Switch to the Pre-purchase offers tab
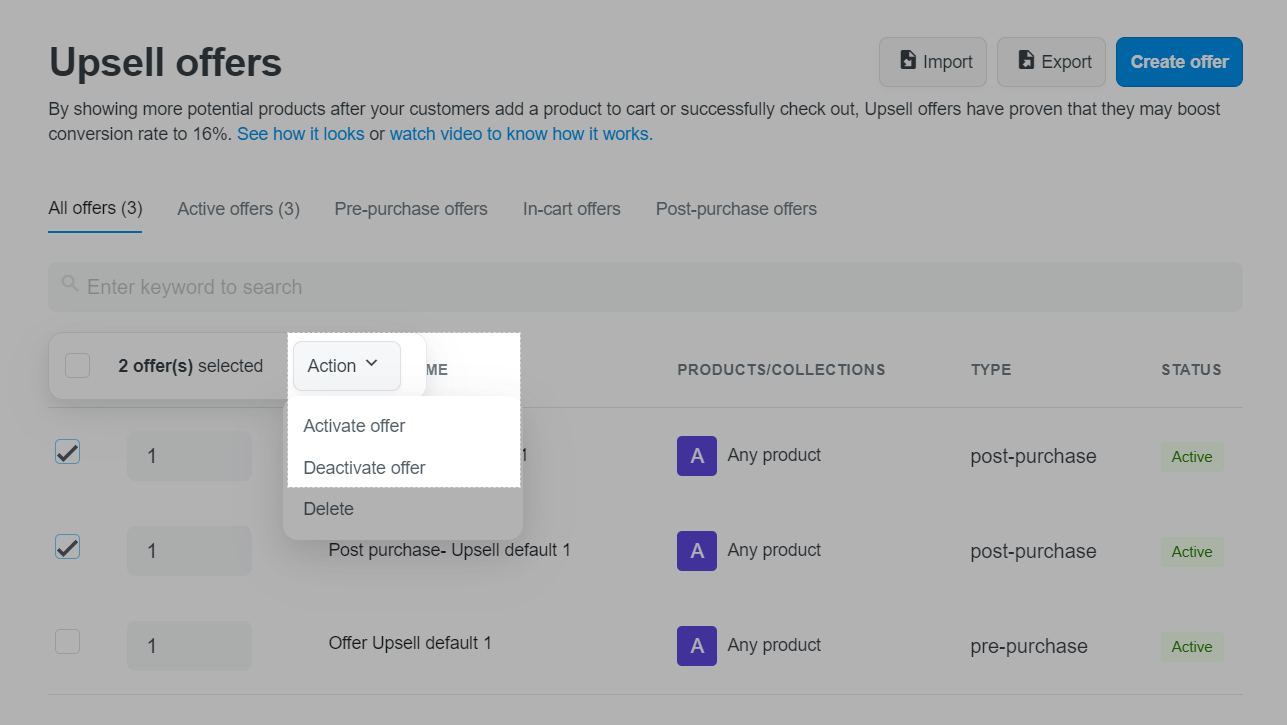Image resolution: width=1287 pixels, height=725 pixels. pyautogui.click(x=411, y=209)
